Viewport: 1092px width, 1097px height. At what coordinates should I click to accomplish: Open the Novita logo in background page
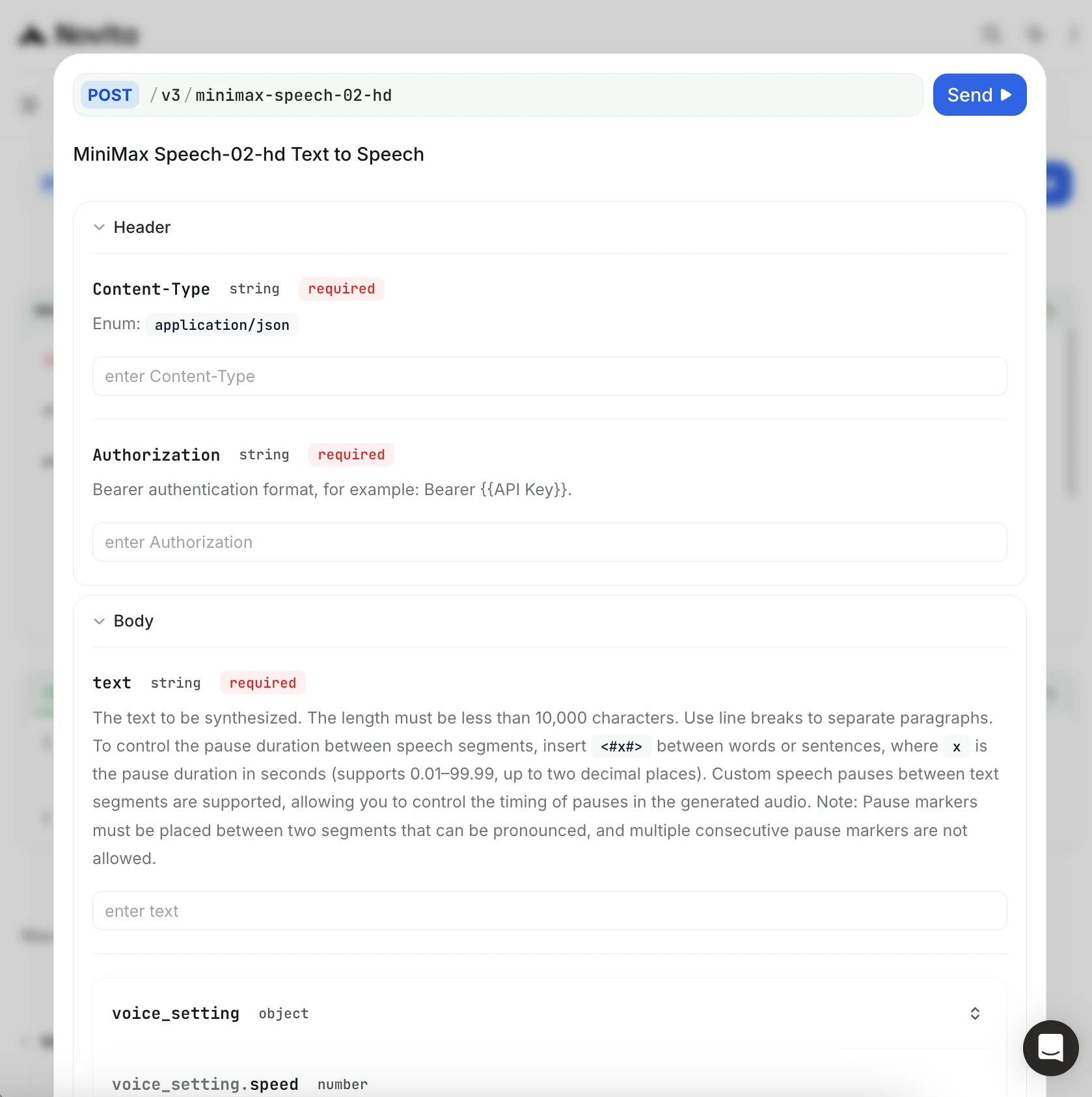point(79,34)
